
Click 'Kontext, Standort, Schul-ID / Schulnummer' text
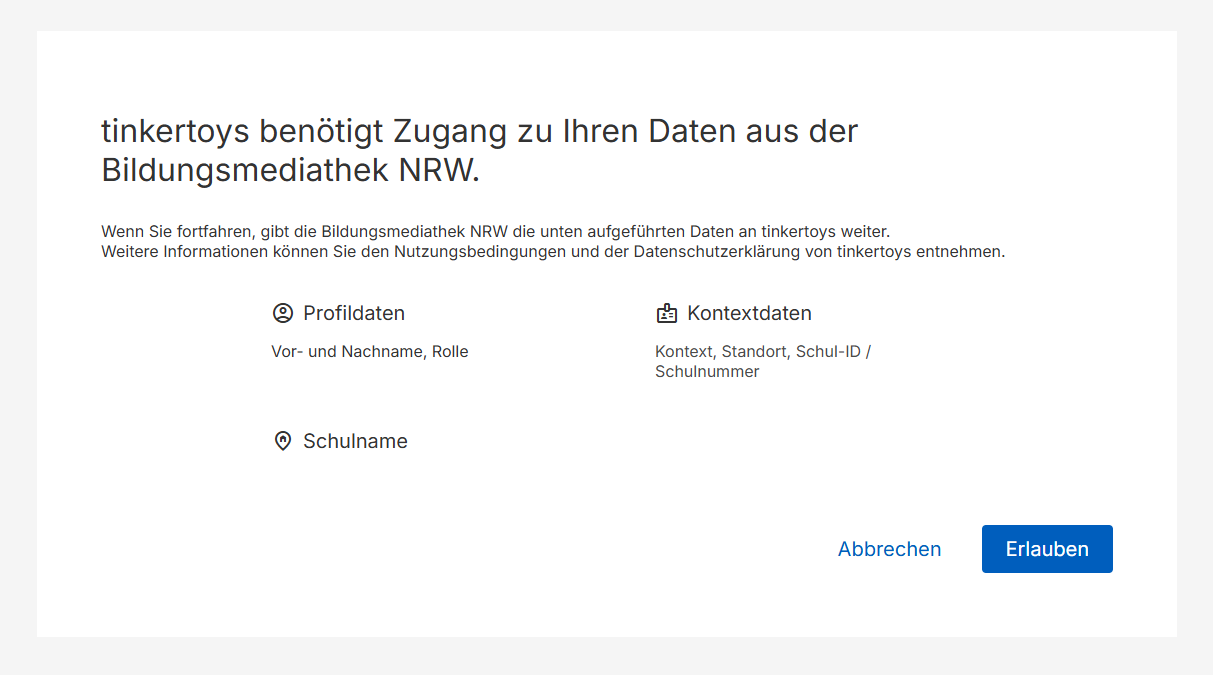click(x=763, y=362)
